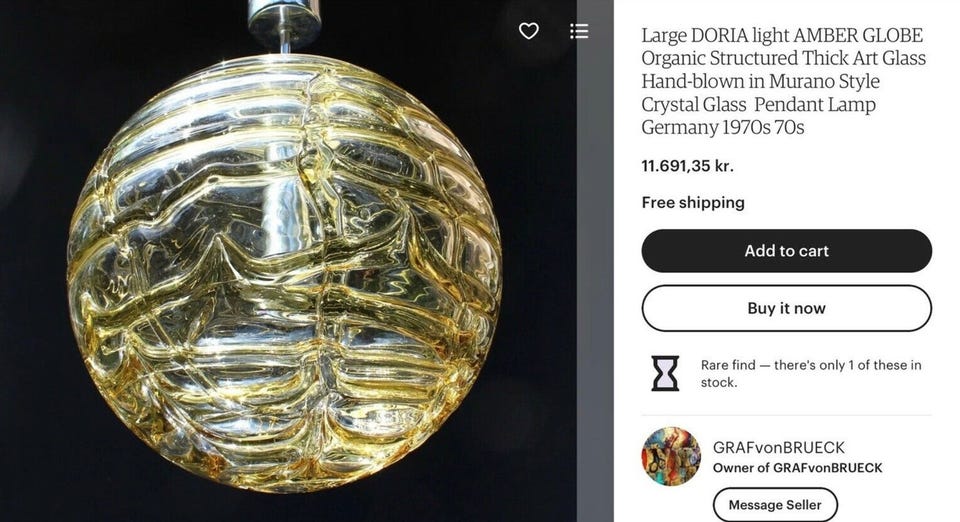This screenshot has height=522, width=960.
Task: Message the seller GRAFvonBRUECK
Action: click(x=775, y=505)
